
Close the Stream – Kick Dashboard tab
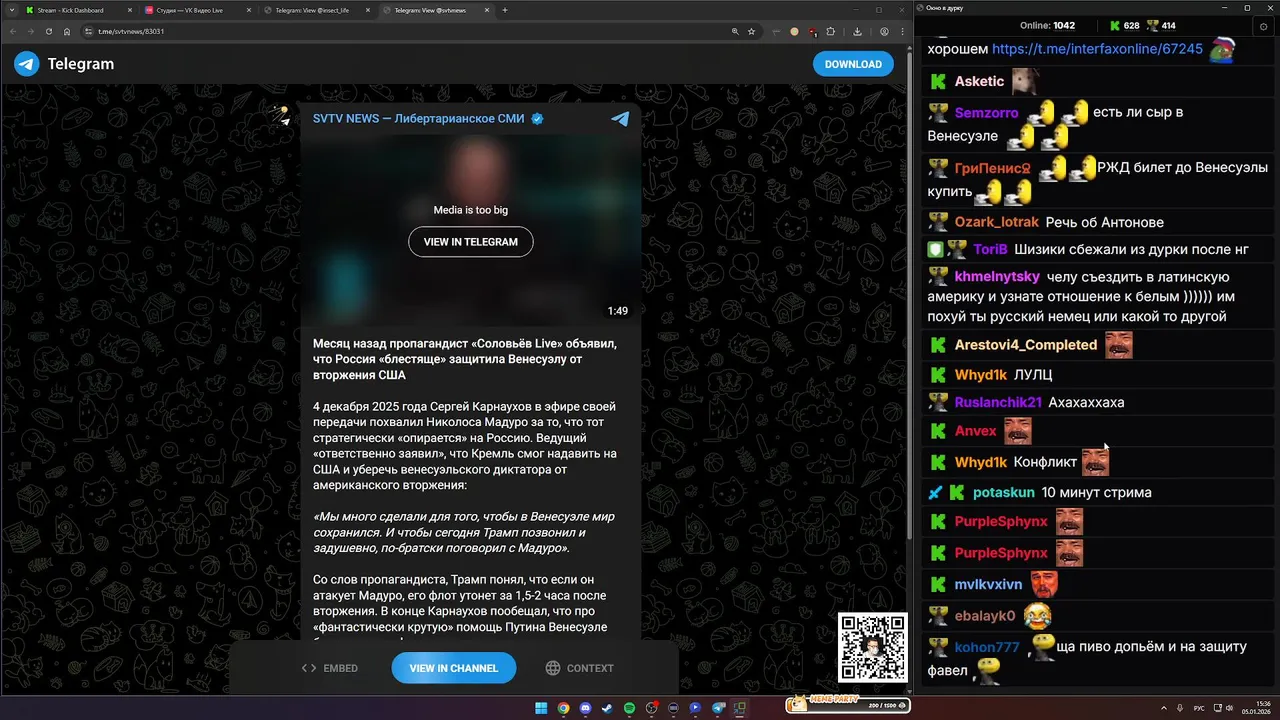click(129, 10)
